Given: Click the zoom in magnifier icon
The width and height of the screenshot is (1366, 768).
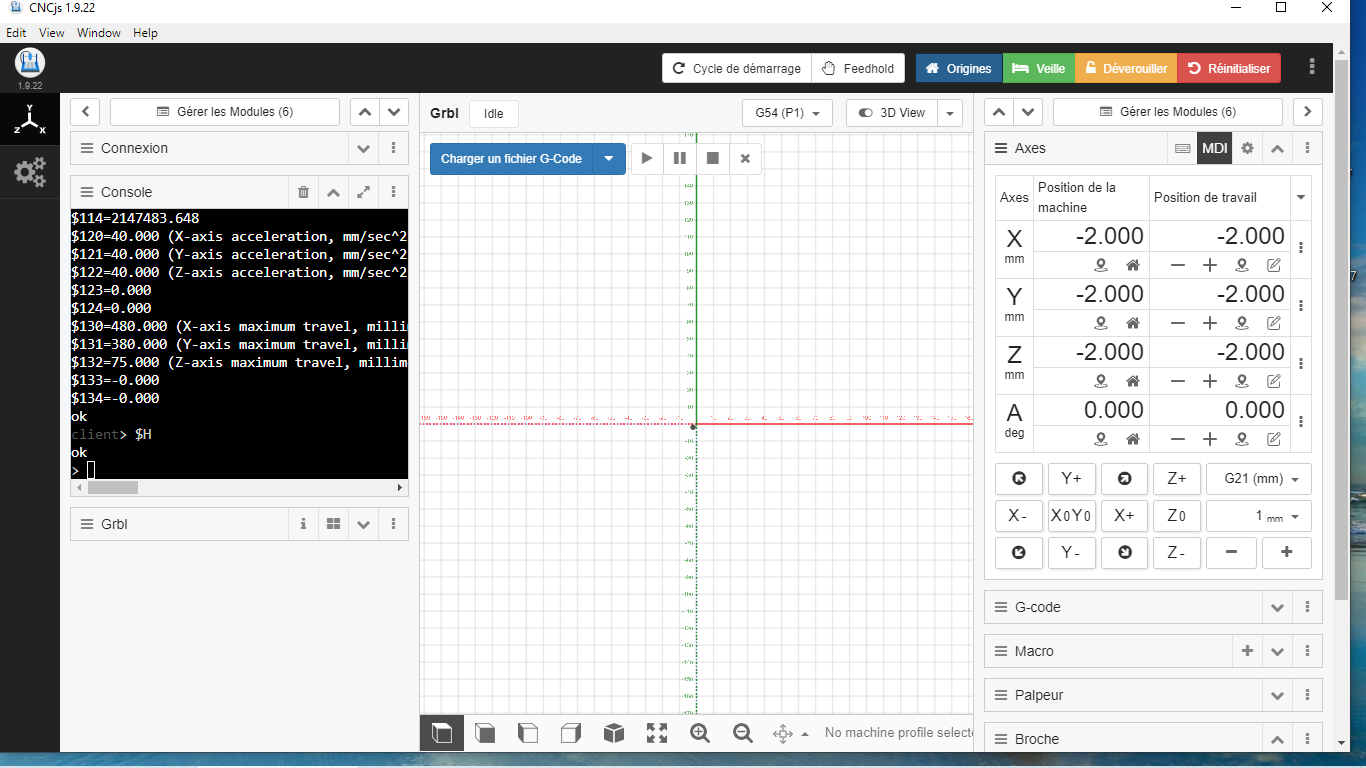Looking at the screenshot, I should (700, 733).
